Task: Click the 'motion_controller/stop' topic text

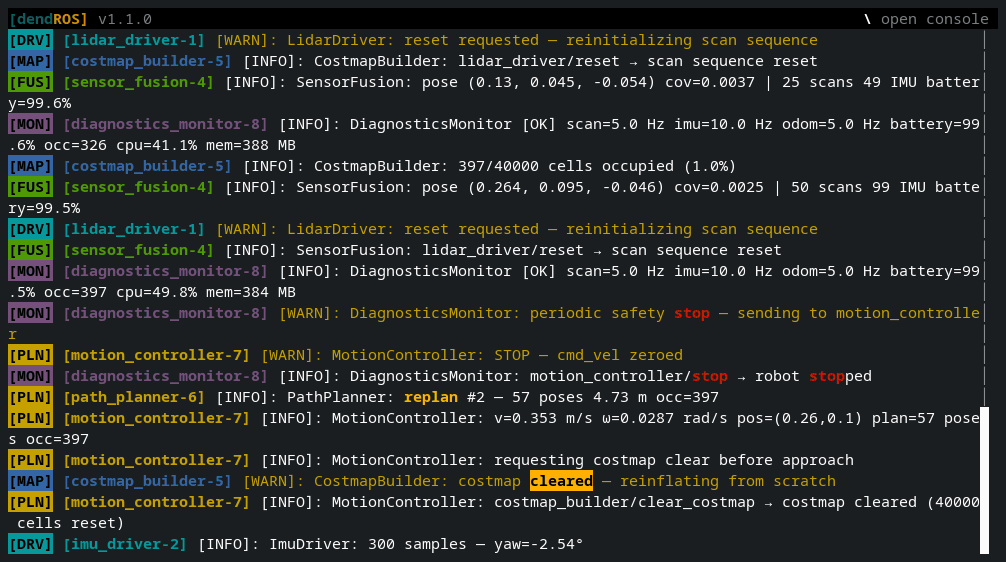Action: [629, 376]
